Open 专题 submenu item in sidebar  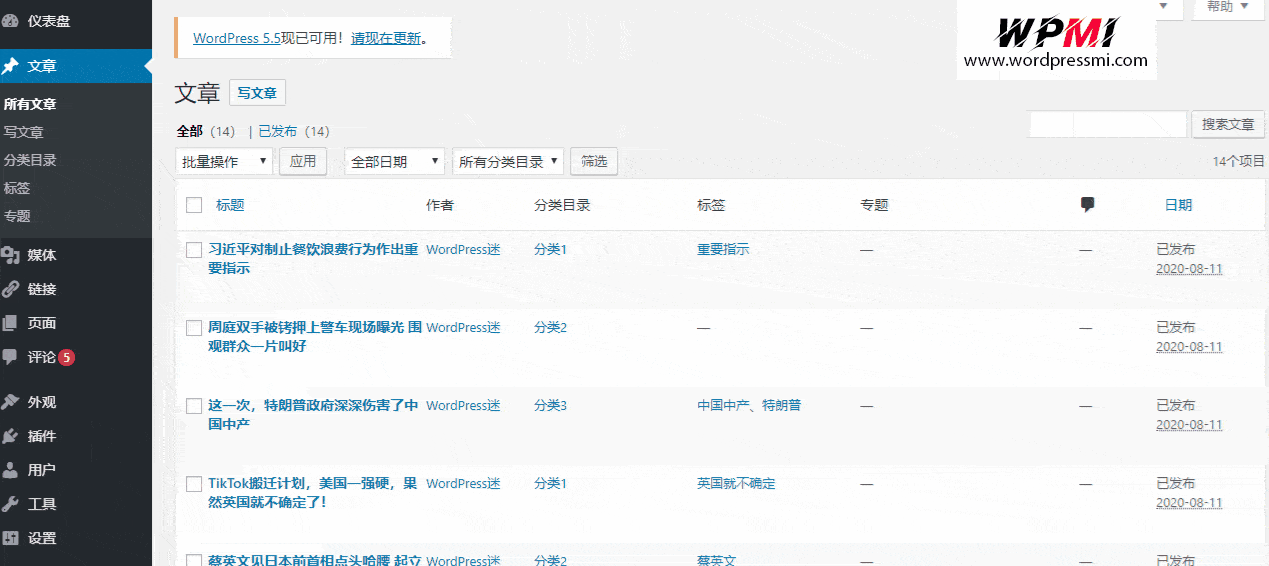pyautogui.click(x=17, y=216)
